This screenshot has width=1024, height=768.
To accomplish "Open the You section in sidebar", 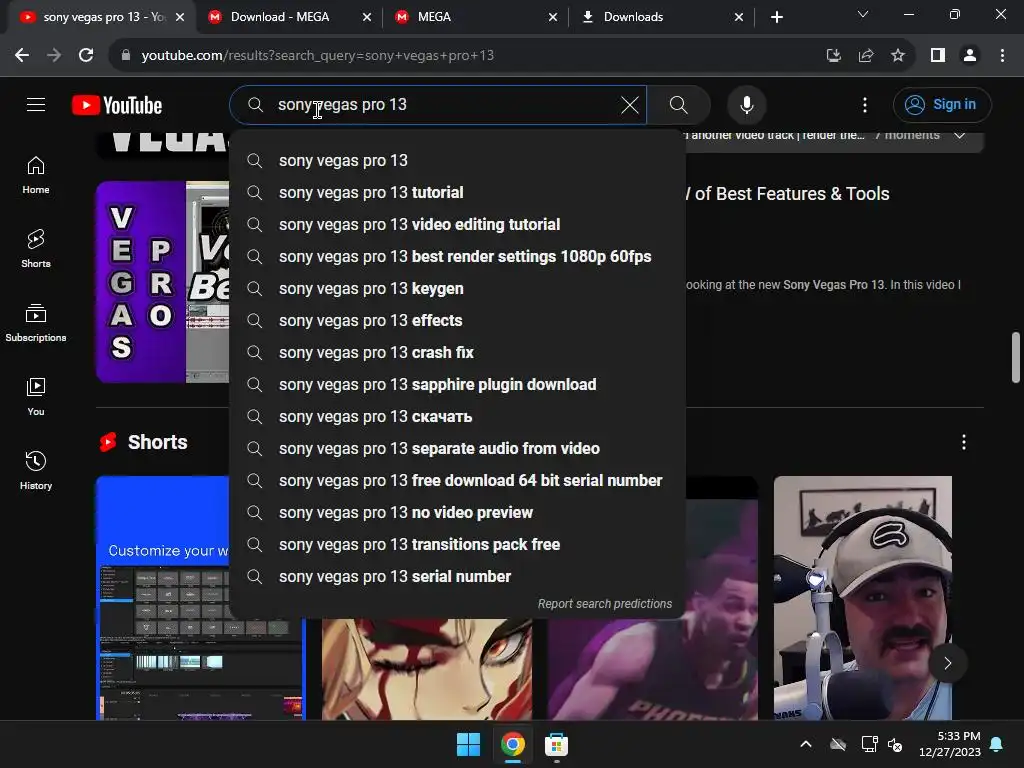I will [x=36, y=396].
